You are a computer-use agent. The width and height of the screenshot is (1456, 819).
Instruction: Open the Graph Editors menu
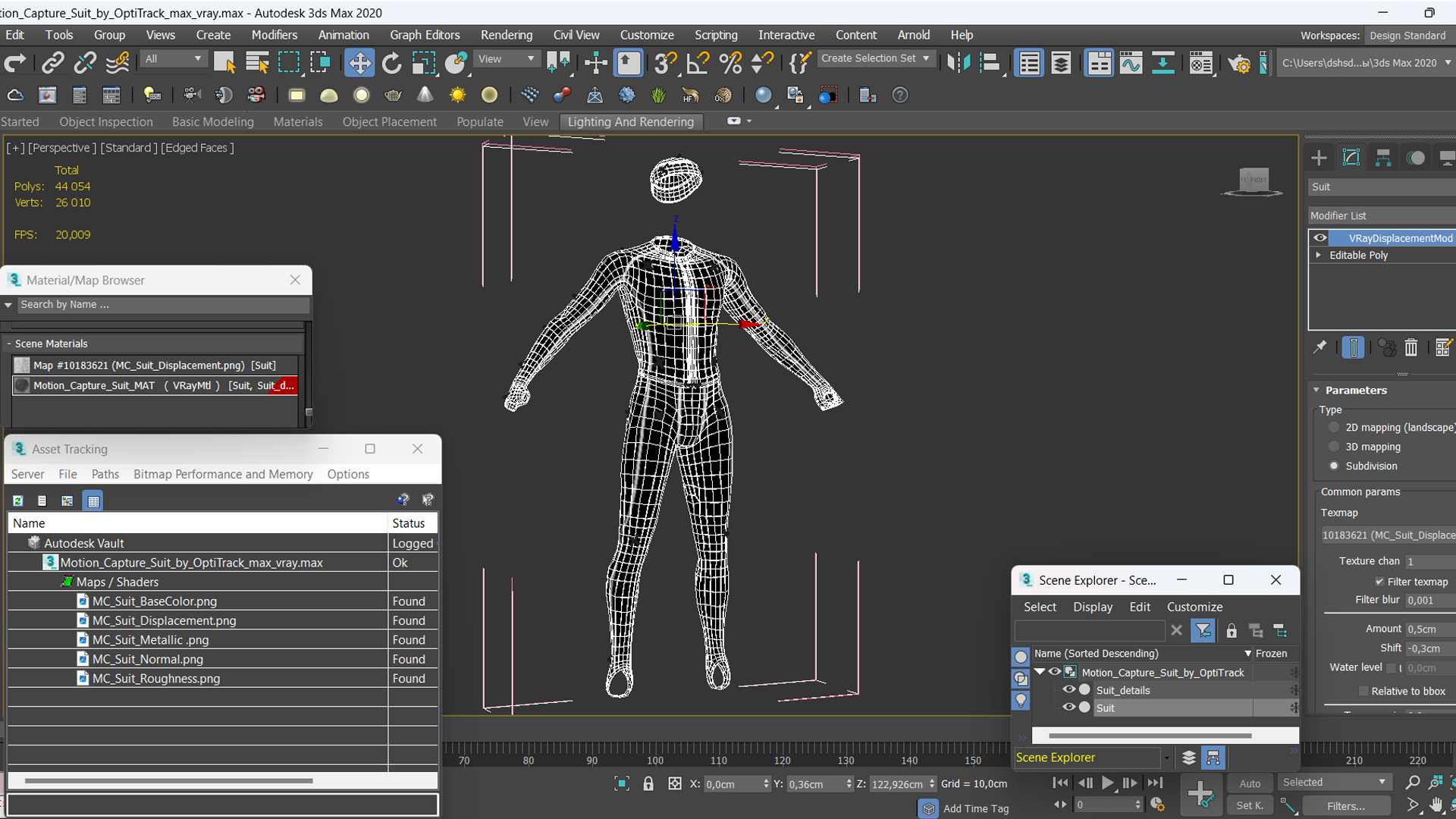(425, 35)
